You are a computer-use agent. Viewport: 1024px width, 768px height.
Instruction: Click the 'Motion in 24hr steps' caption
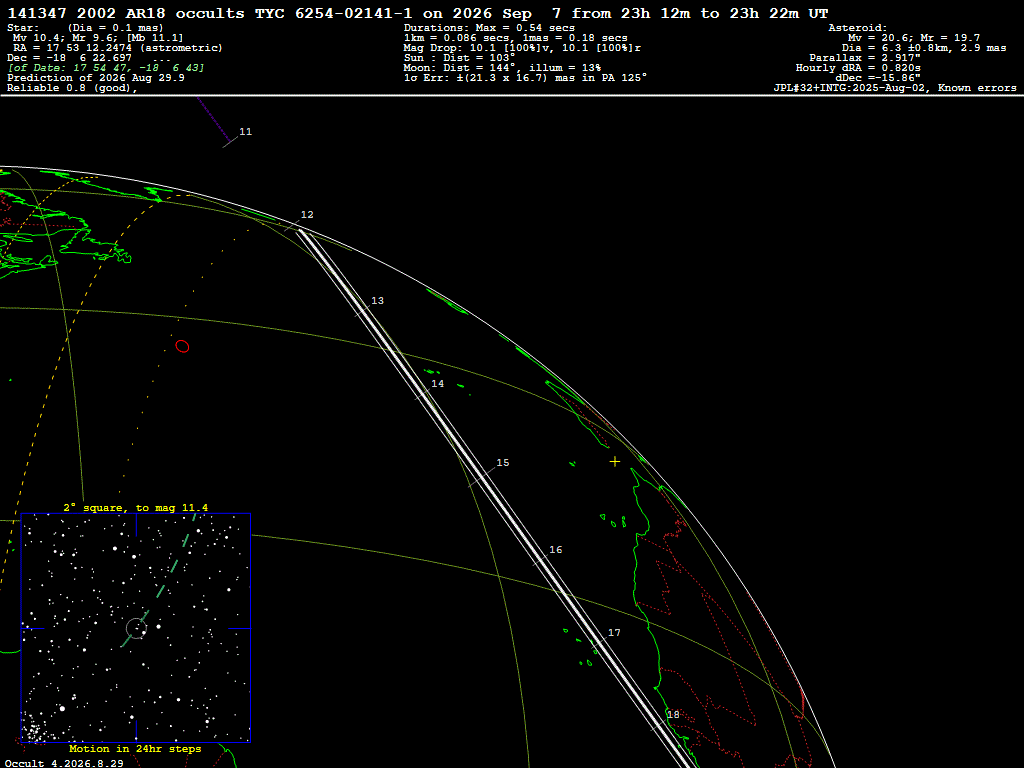point(135,748)
